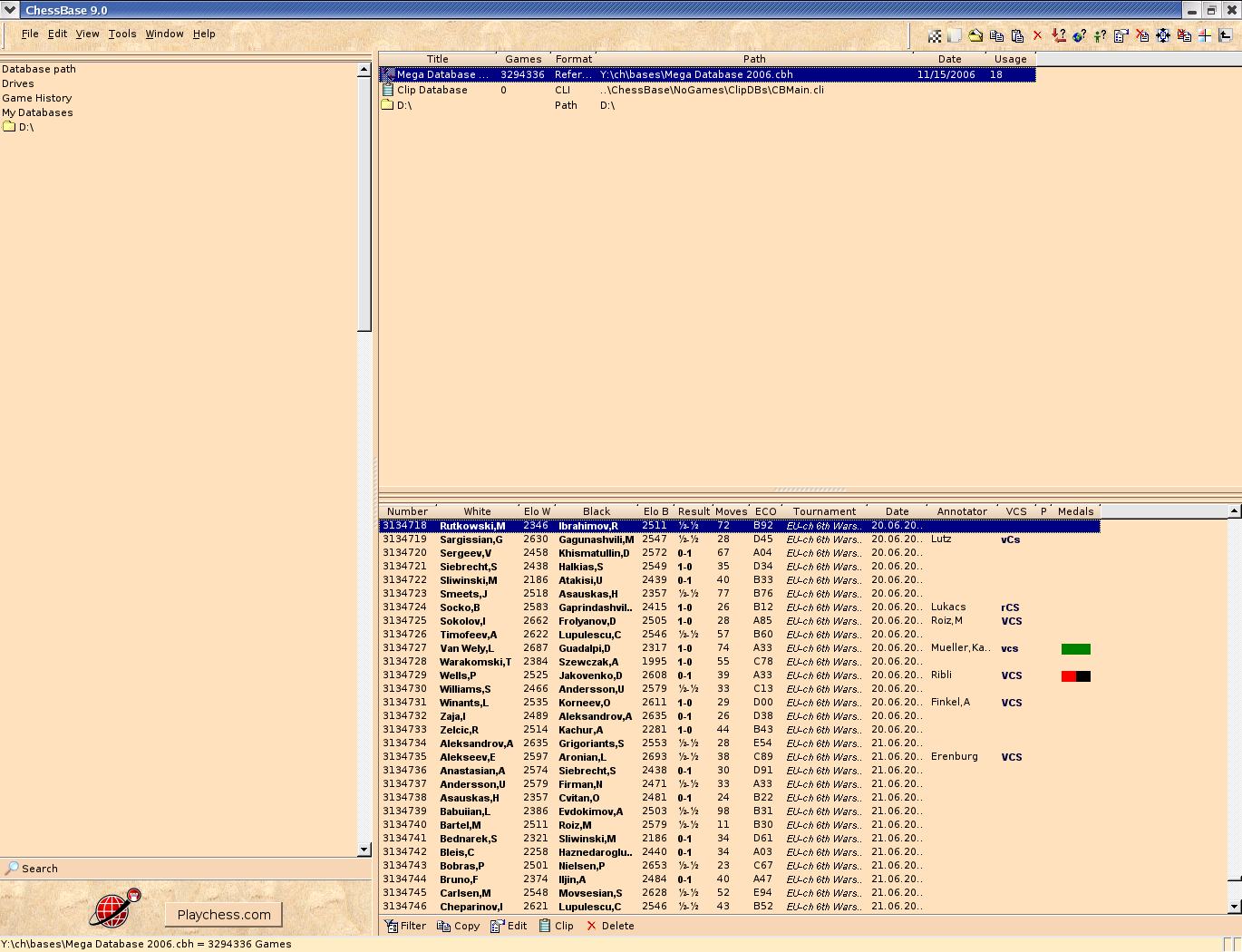The width and height of the screenshot is (1242, 952).
Task: Click the games list scroll-down arrow
Action: click(1235, 907)
